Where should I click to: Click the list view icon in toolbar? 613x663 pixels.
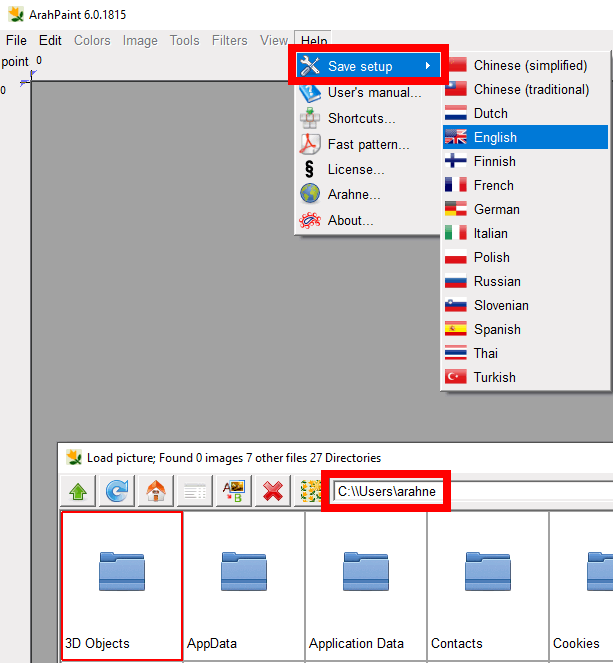[195, 491]
